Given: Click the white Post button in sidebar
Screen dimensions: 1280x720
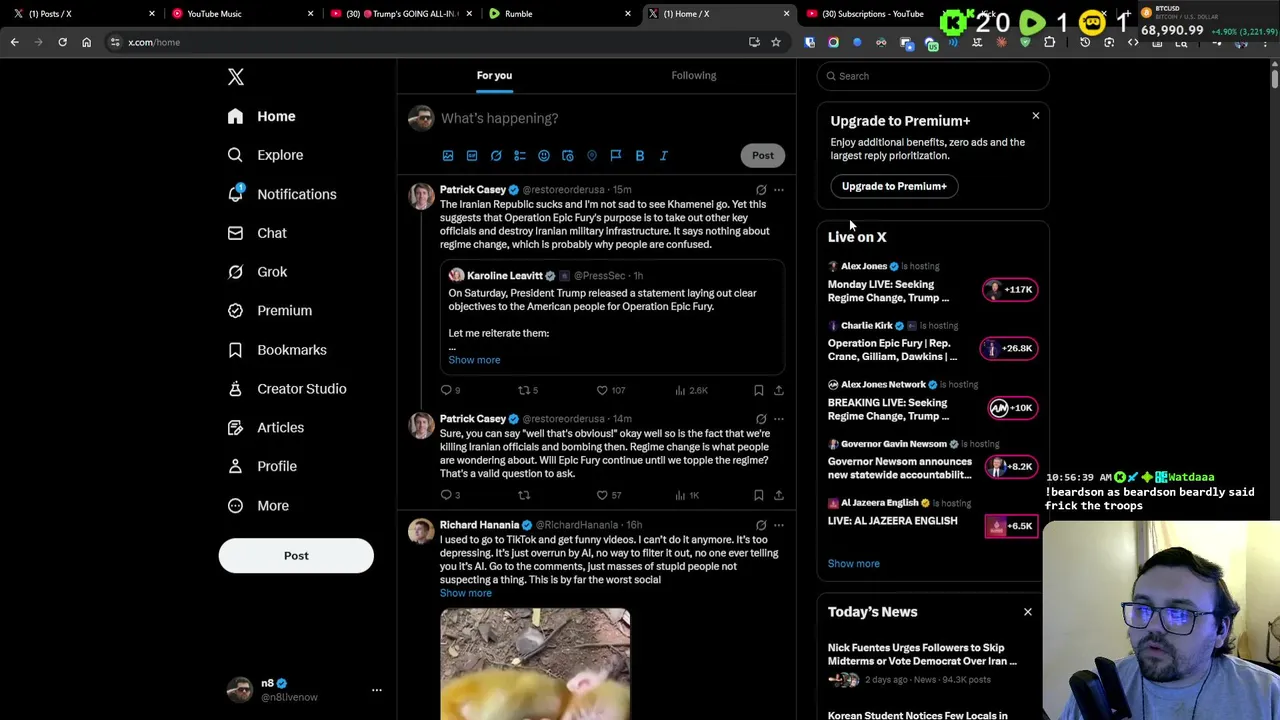Looking at the screenshot, I should [x=296, y=556].
